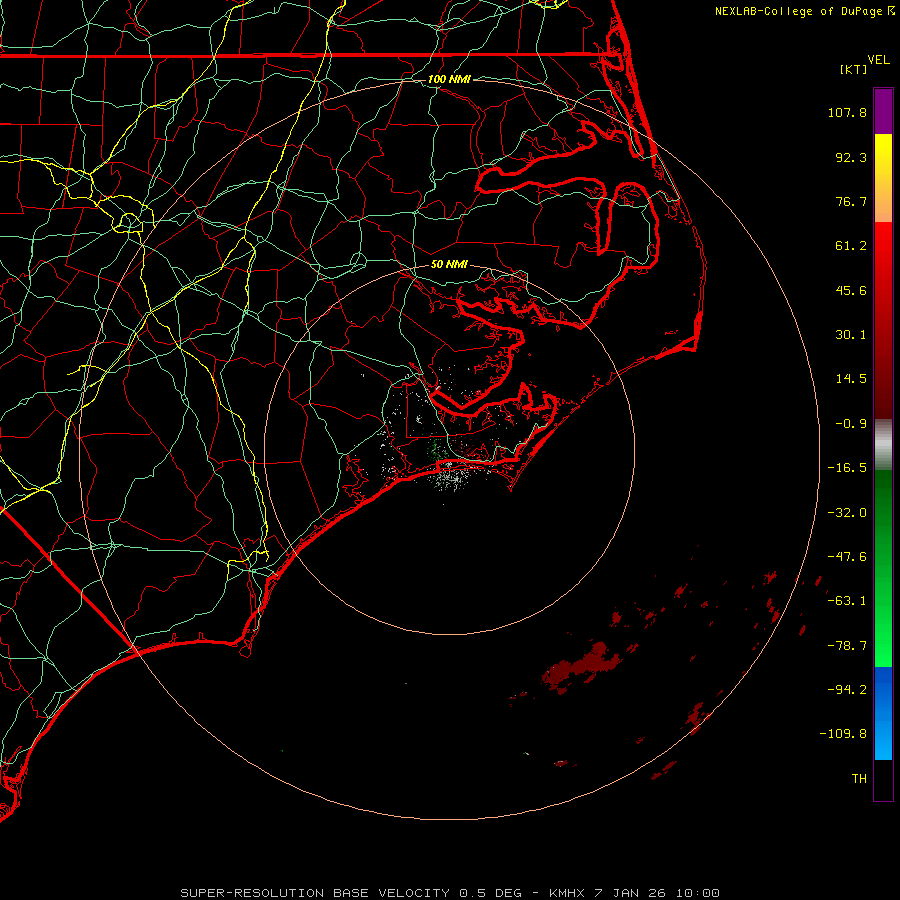Select the 76.7 scale value
900x900 pixels.
click(851, 201)
